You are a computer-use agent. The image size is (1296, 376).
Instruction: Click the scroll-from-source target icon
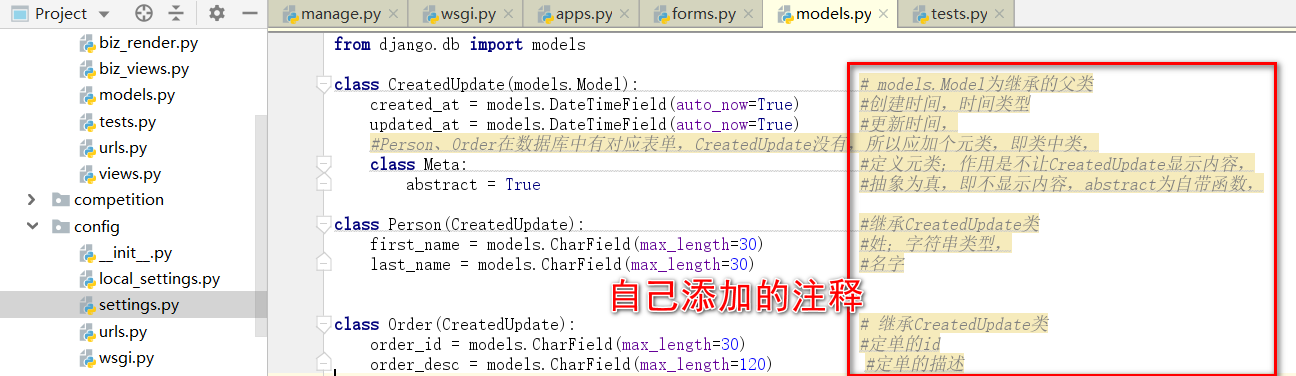(x=144, y=14)
